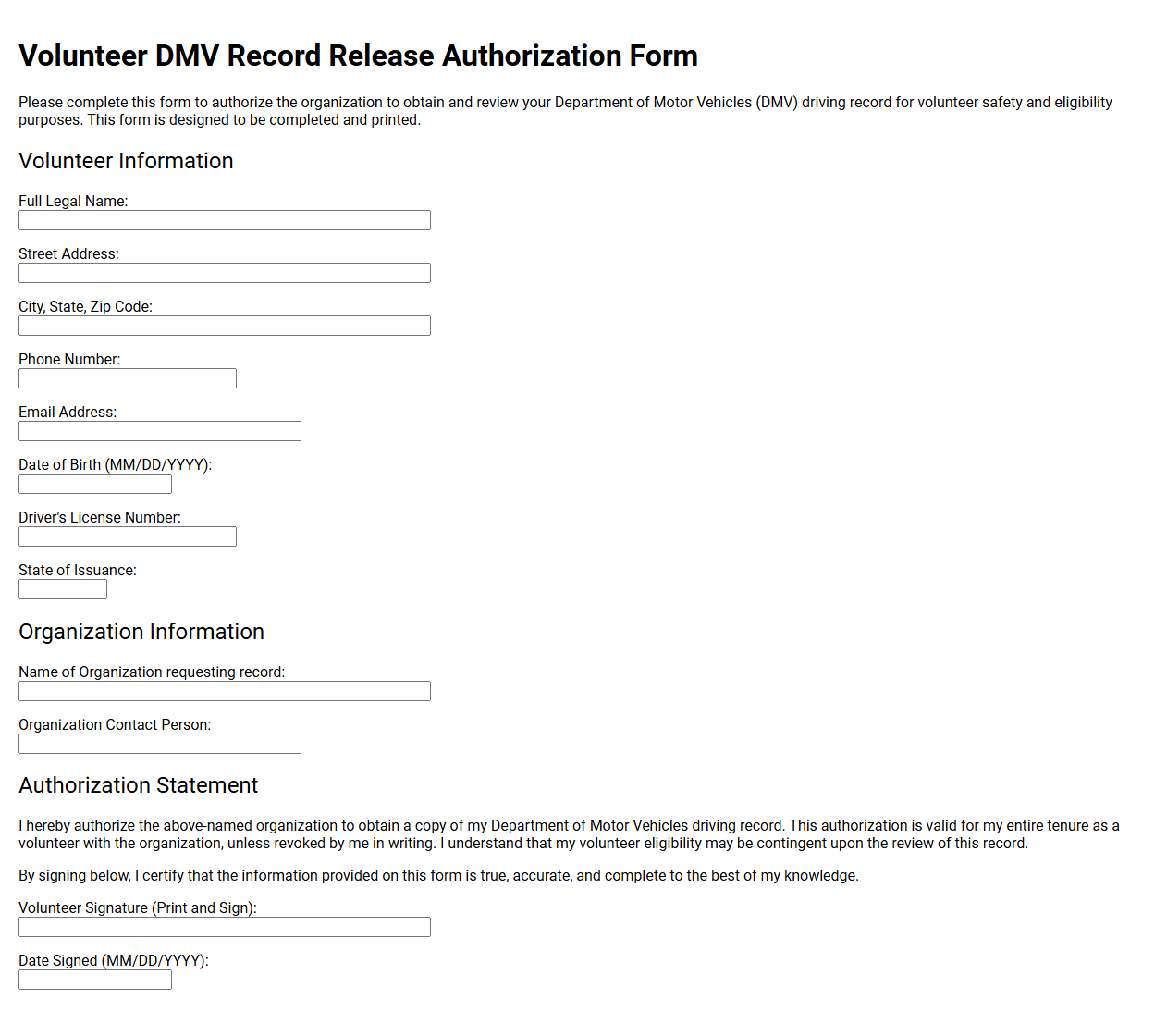Select the Date Signed input box

pyautogui.click(x=95, y=980)
